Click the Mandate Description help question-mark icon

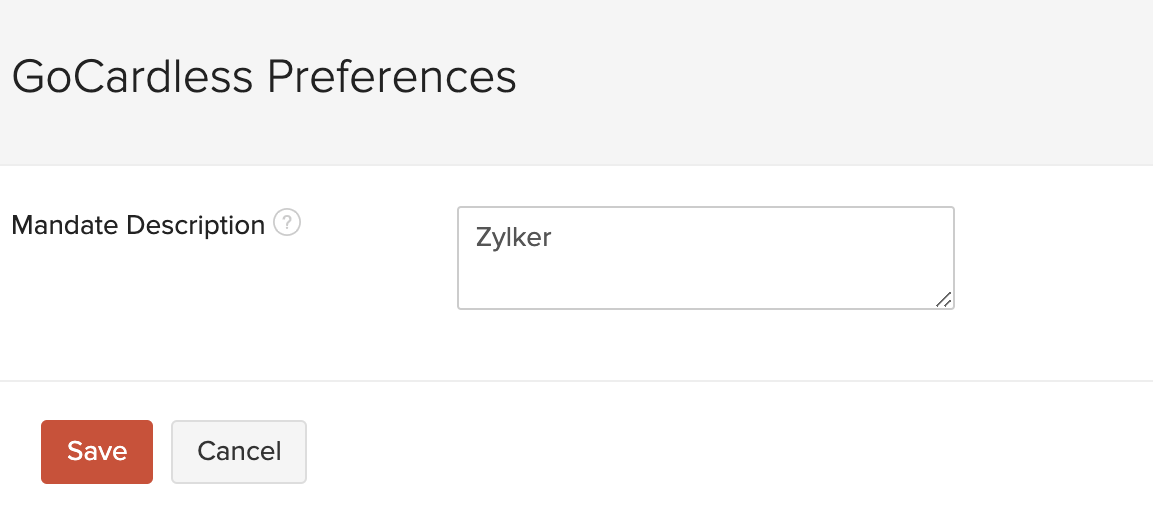(287, 222)
